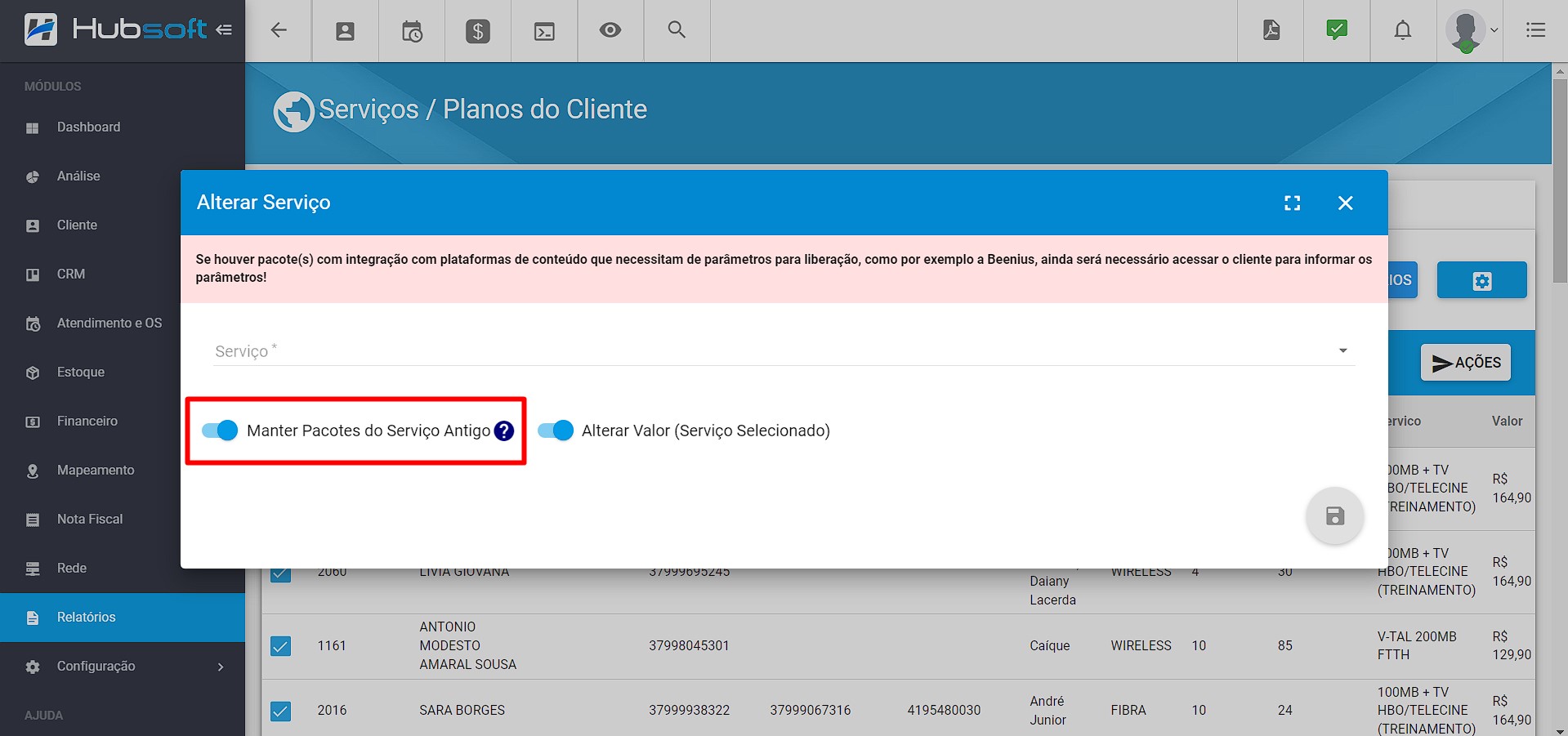Click the eye icon in the top toolbar
Viewport: 1568px width, 736px height.
pyautogui.click(x=610, y=30)
